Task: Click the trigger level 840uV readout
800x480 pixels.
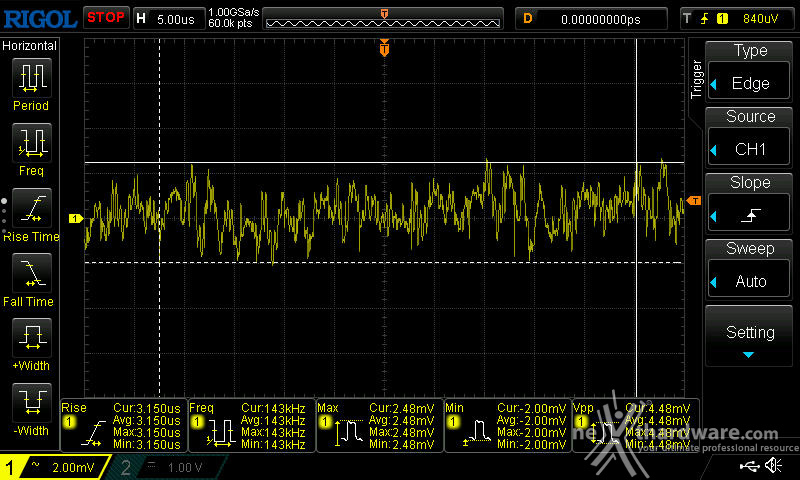Action: (x=760, y=19)
